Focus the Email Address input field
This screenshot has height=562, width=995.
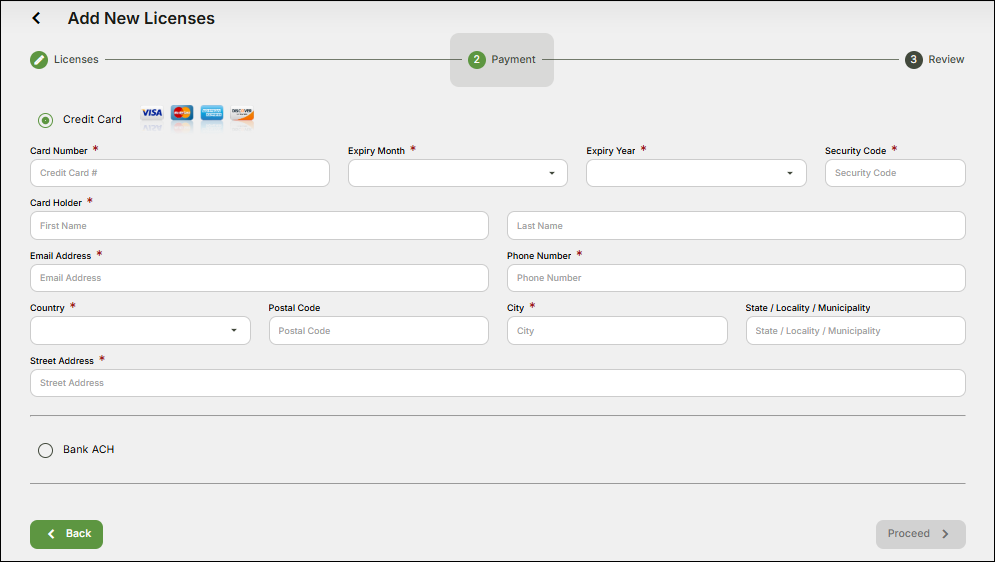click(259, 278)
